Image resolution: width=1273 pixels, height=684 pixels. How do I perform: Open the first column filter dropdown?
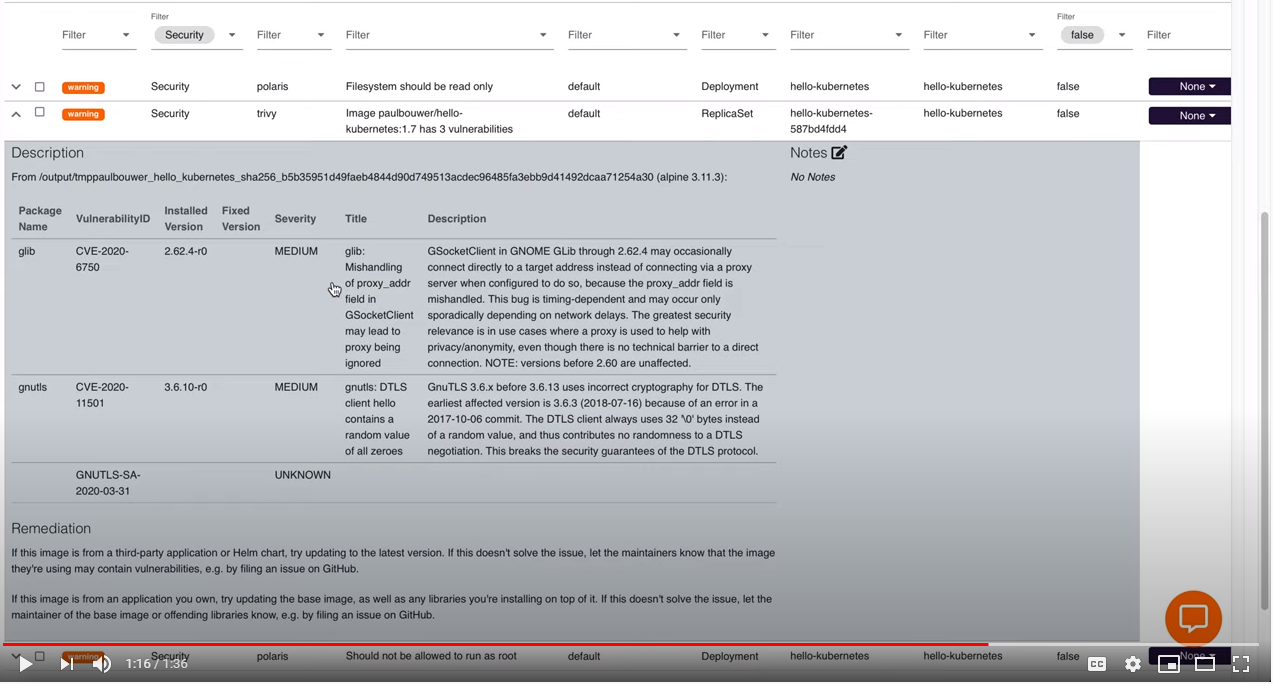(x=126, y=35)
